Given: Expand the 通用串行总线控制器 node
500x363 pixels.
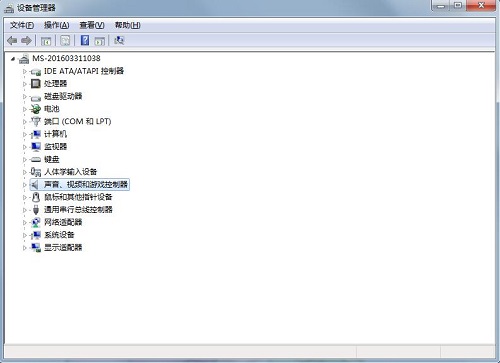Looking at the screenshot, I should pos(25,210).
